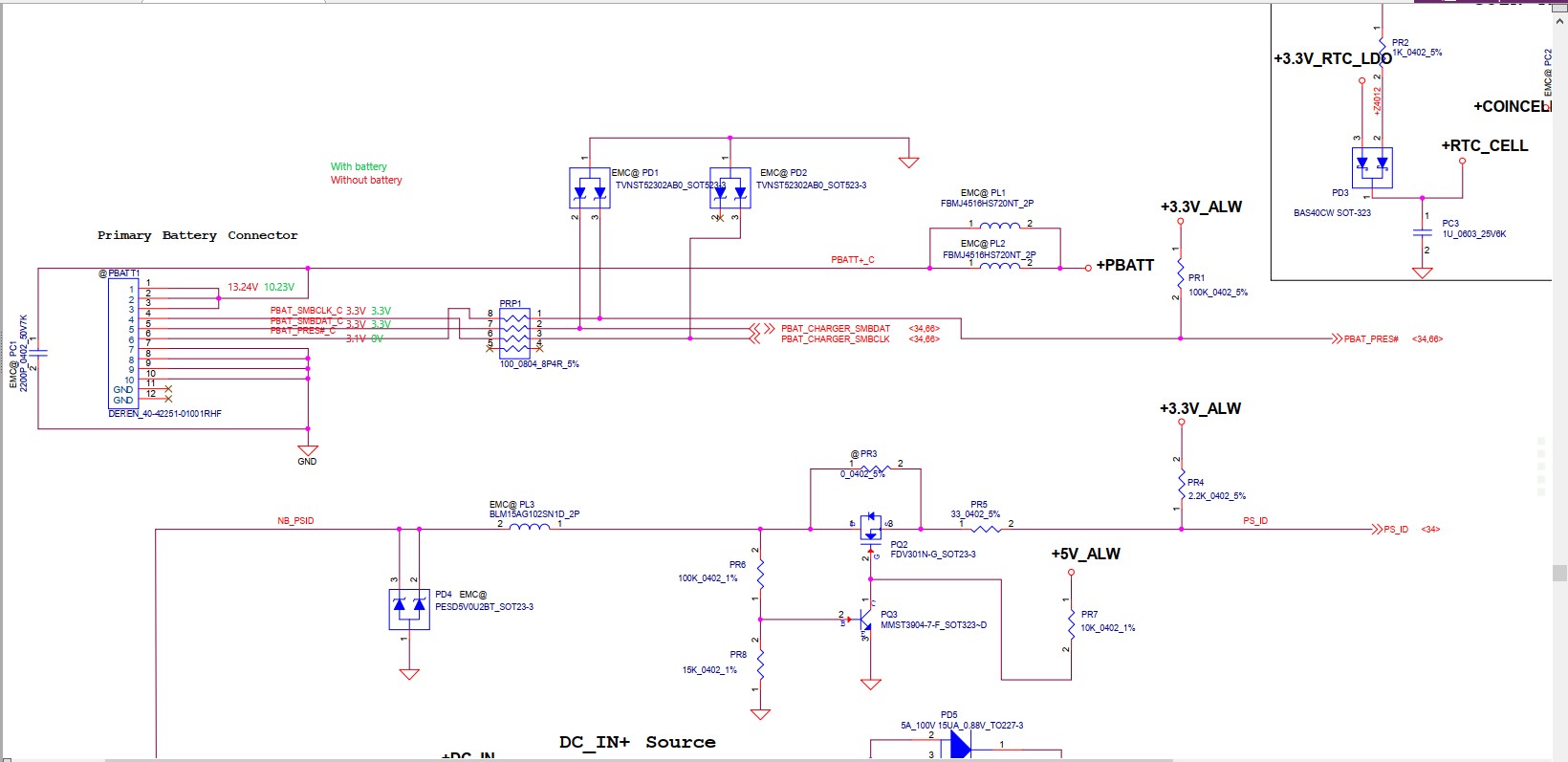The image size is (1568, 762).
Task: Select the PBAT_CHARGER_SMBDAT net label
Action: click(835, 328)
